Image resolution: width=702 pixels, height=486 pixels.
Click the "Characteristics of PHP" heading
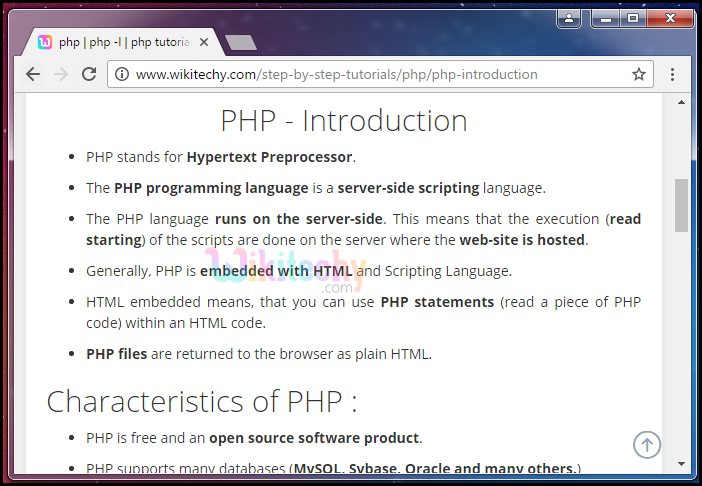pyautogui.click(x=201, y=401)
